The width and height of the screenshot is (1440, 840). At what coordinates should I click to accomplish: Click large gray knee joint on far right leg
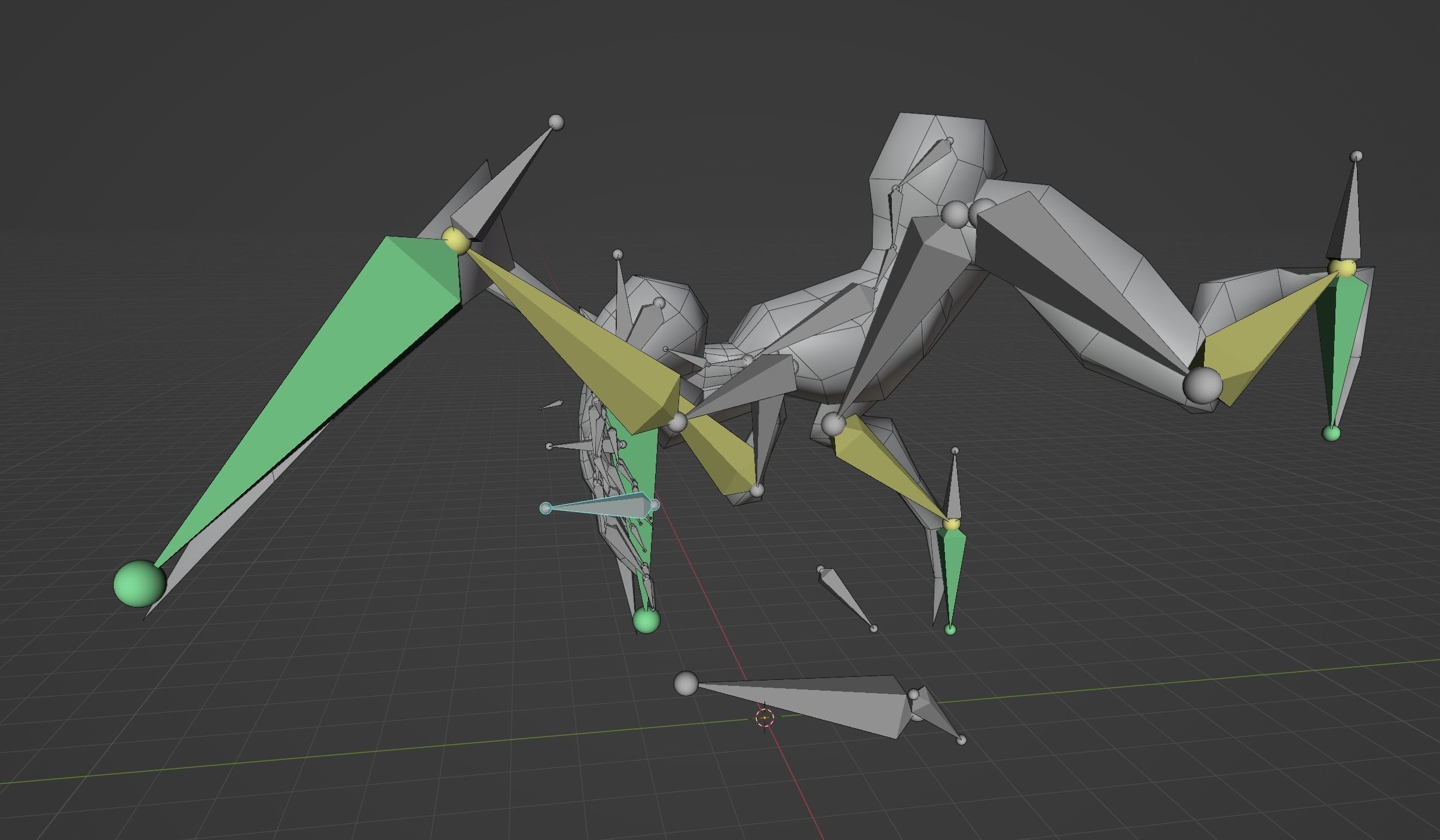[1203, 386]
